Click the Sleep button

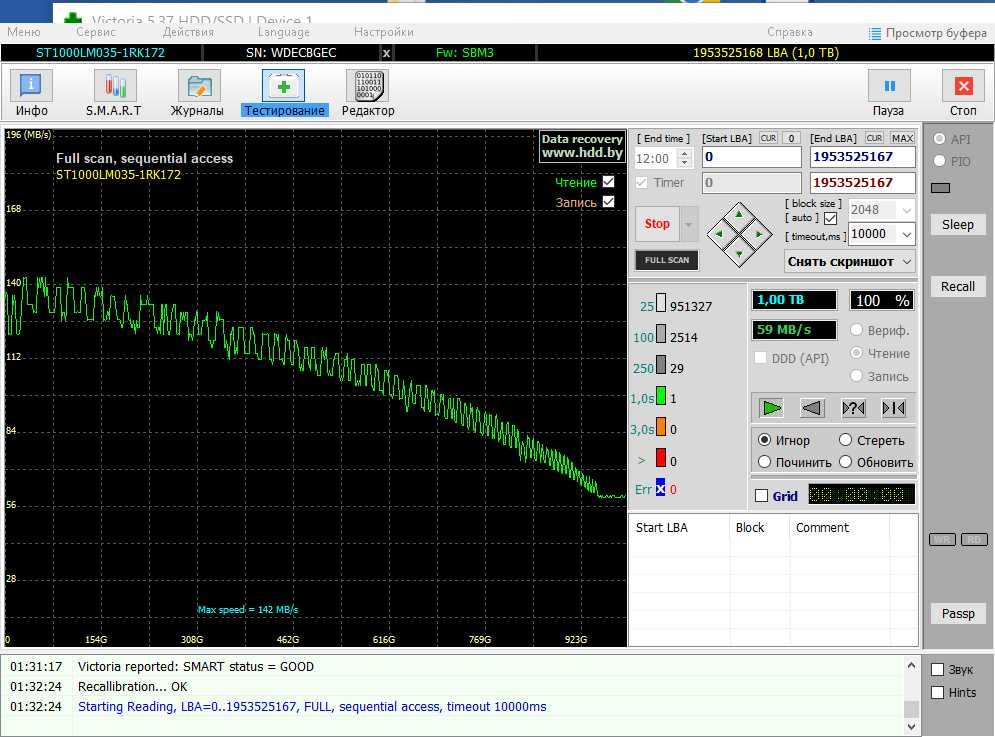(958, 225)
